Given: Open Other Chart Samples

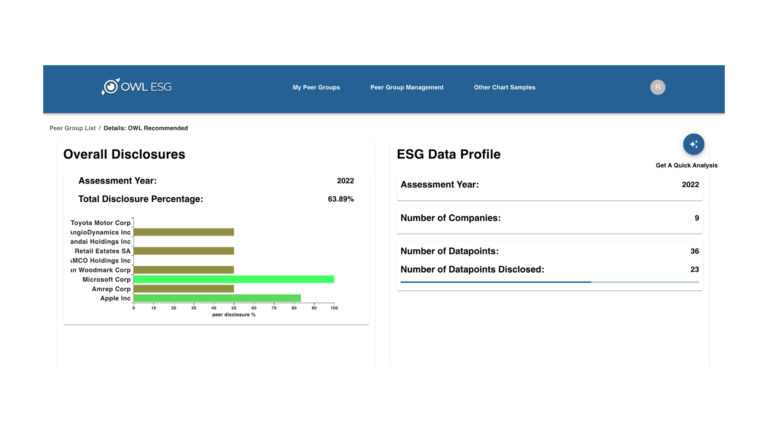Looking at the screenshot, I should click(x=504, y=88).
